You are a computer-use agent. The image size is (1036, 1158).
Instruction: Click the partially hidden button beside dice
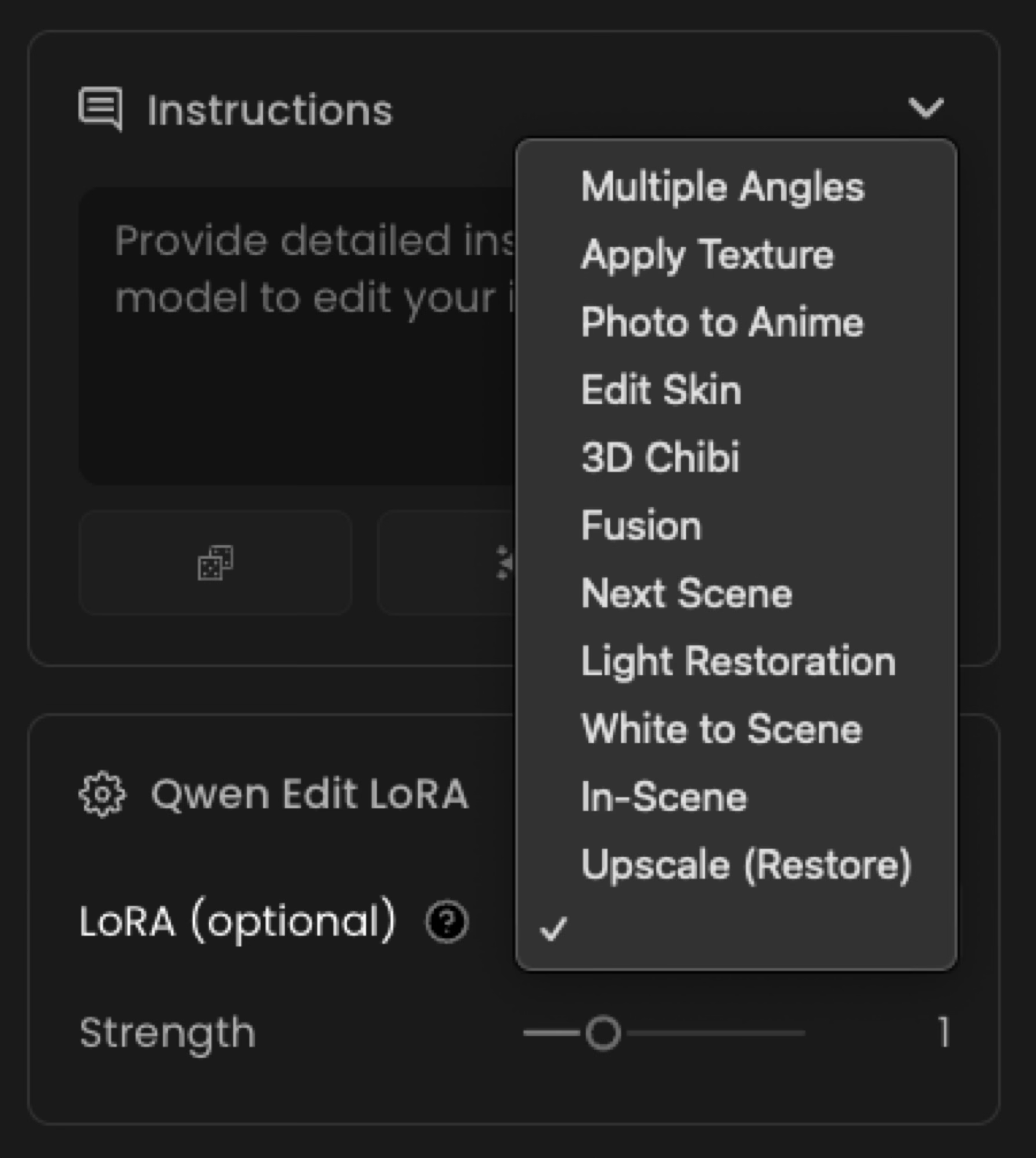click(446, 562)
